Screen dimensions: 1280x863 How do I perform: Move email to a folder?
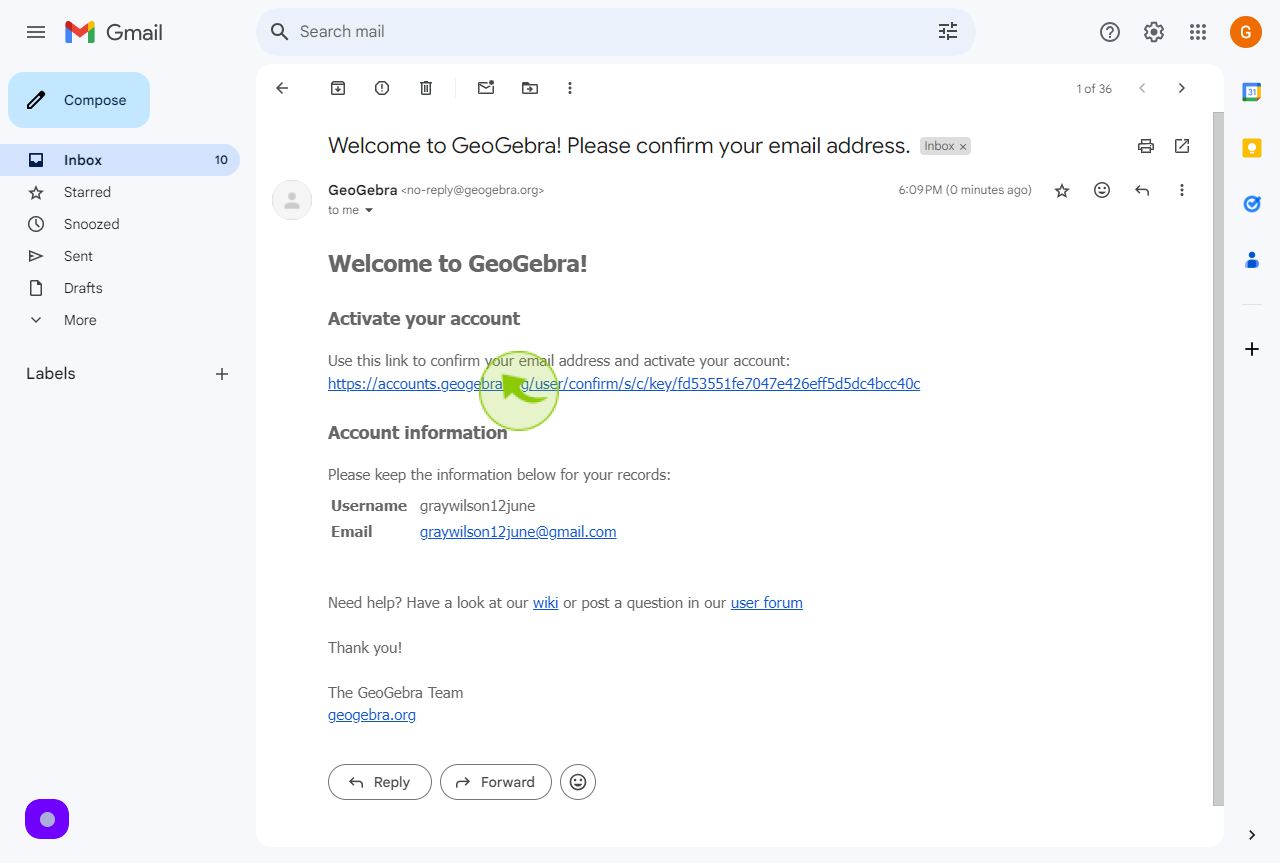530,88
